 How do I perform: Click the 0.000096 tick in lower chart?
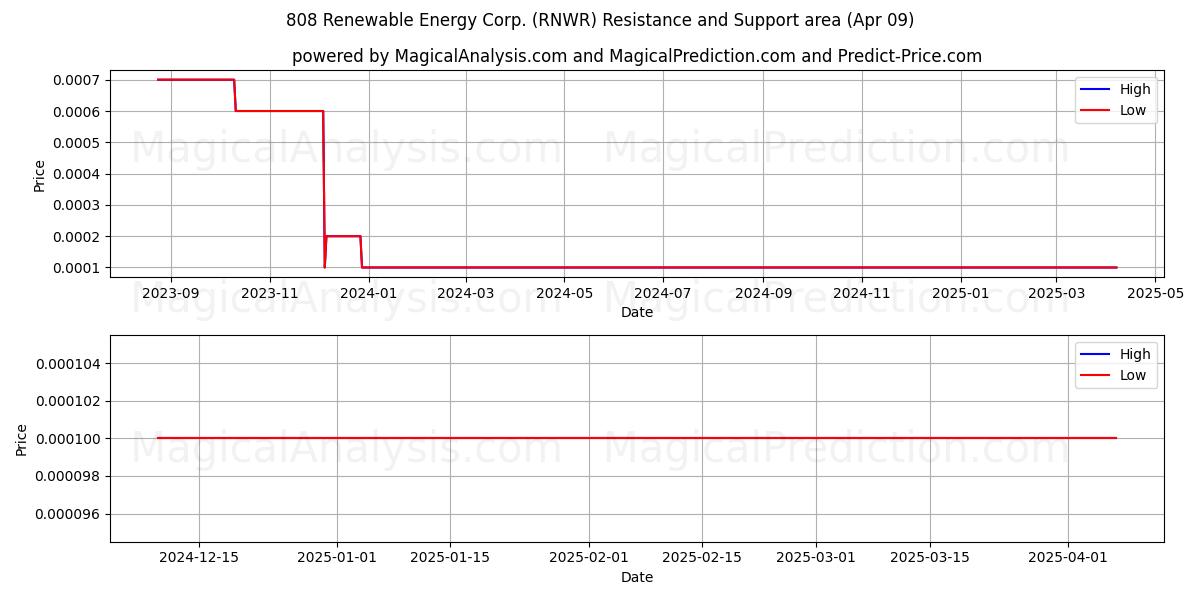pyautogui.click(x=69, y=514)
